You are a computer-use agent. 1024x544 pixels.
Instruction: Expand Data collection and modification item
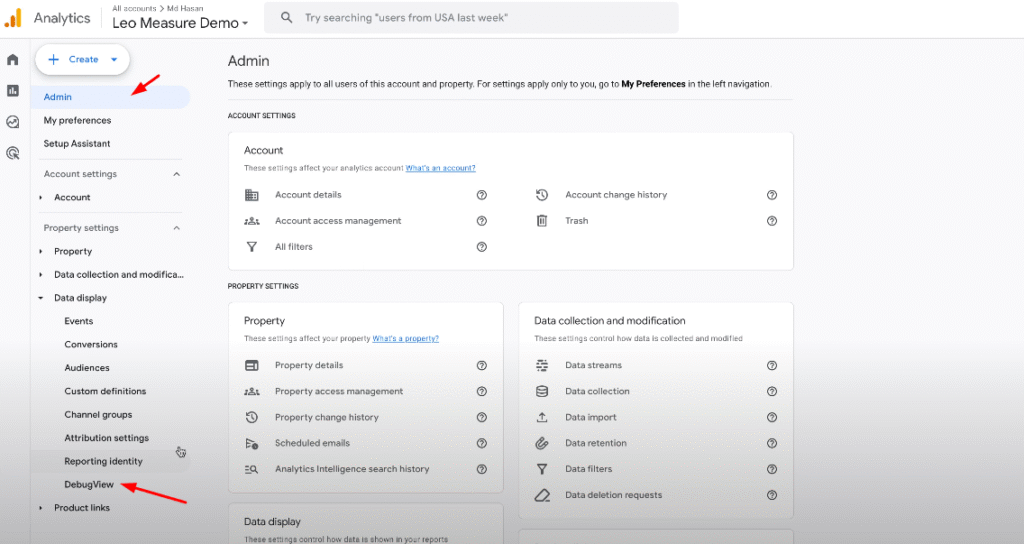40,275
